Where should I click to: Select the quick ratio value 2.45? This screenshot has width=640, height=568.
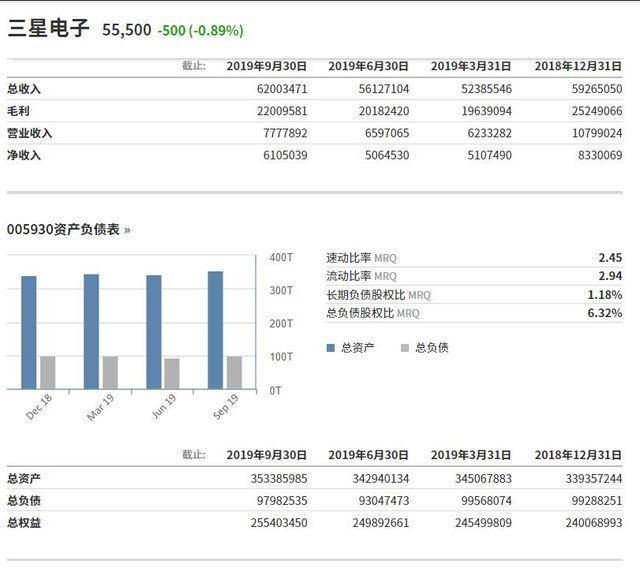(610, 258)
